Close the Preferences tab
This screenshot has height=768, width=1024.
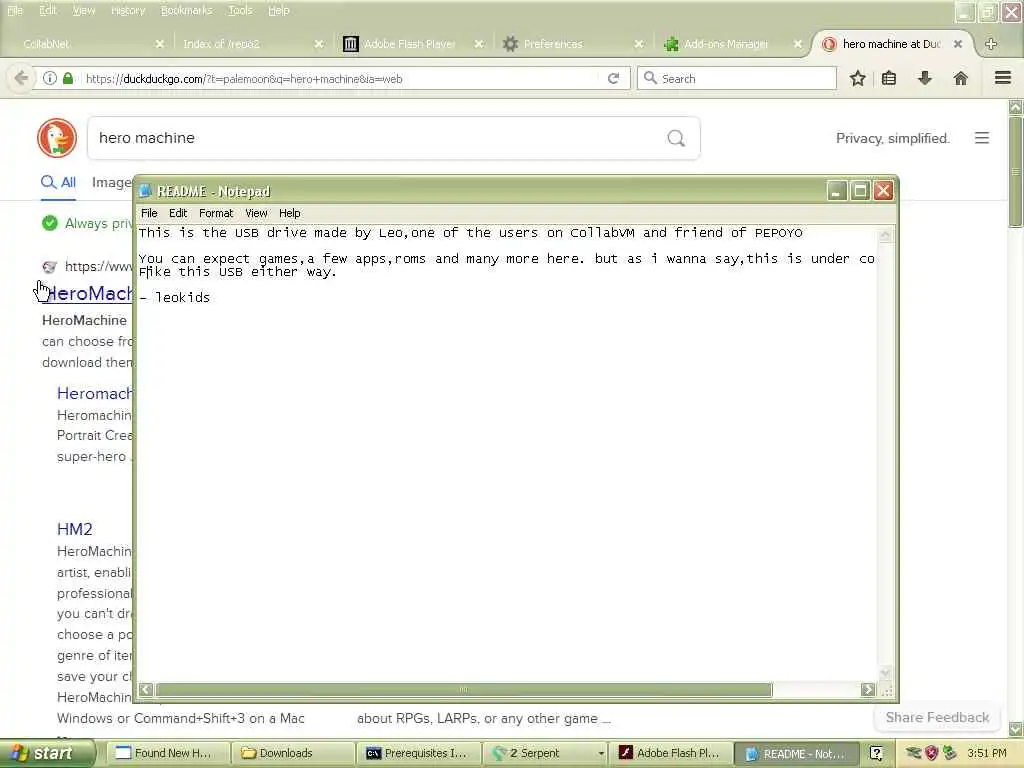(x=639, y=44)
